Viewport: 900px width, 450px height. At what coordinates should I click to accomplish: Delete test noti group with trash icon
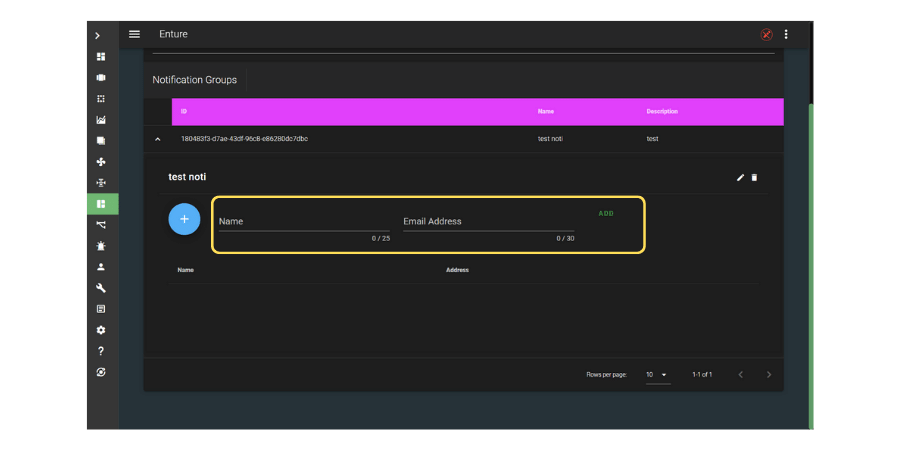(755, 178)
